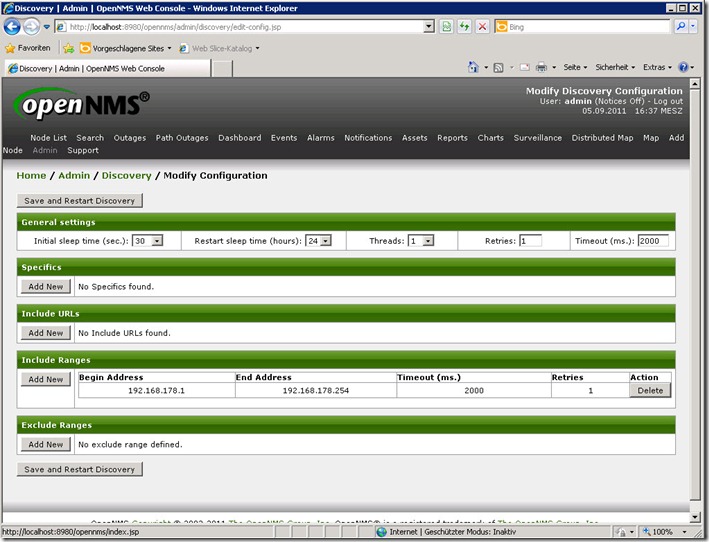This screenshot has height=542, width=709.
Task: Click into the Retries input field
Action: pos(530,241)
